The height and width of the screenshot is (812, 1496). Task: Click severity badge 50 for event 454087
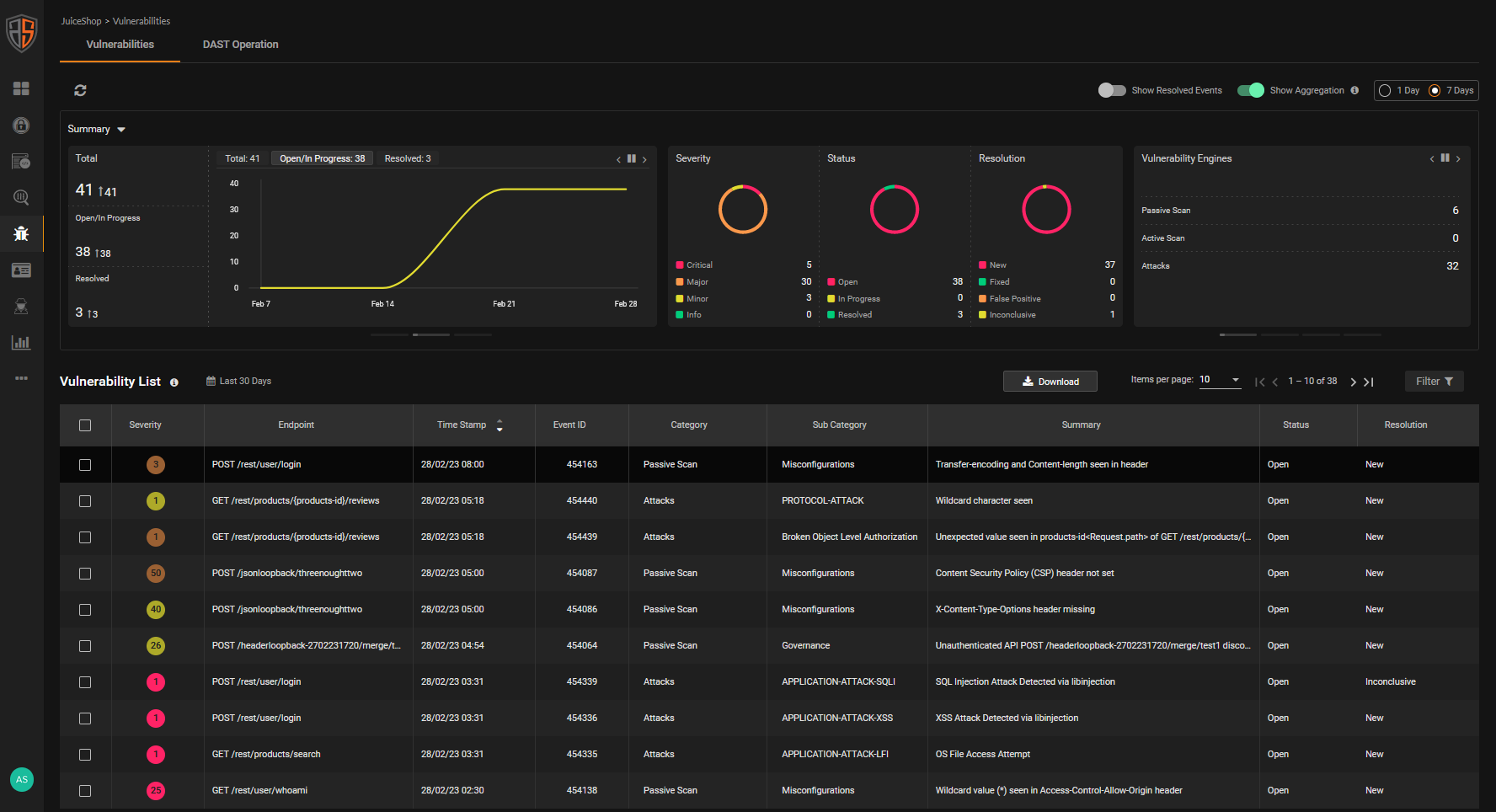coord(156,574)
